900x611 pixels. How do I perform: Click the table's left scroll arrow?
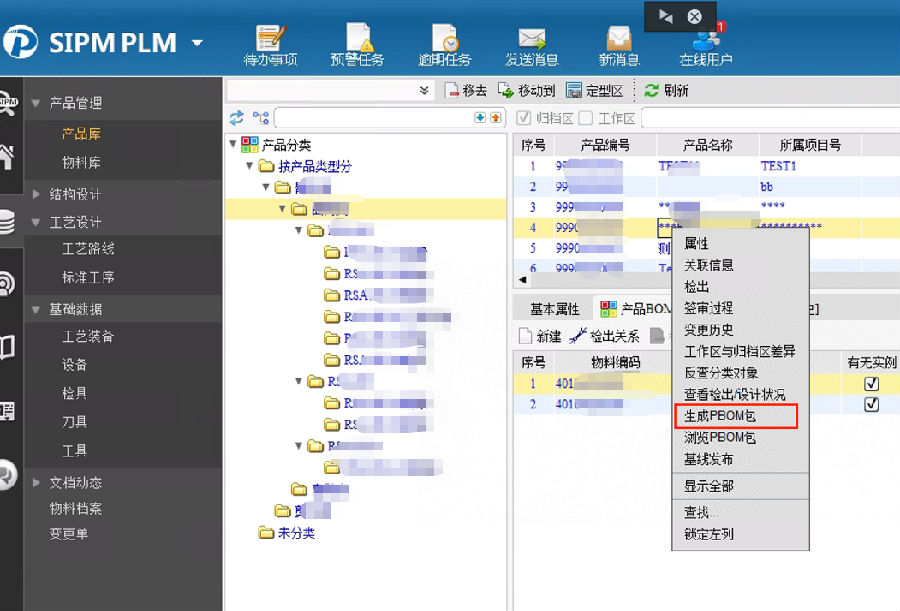point(522,280)
